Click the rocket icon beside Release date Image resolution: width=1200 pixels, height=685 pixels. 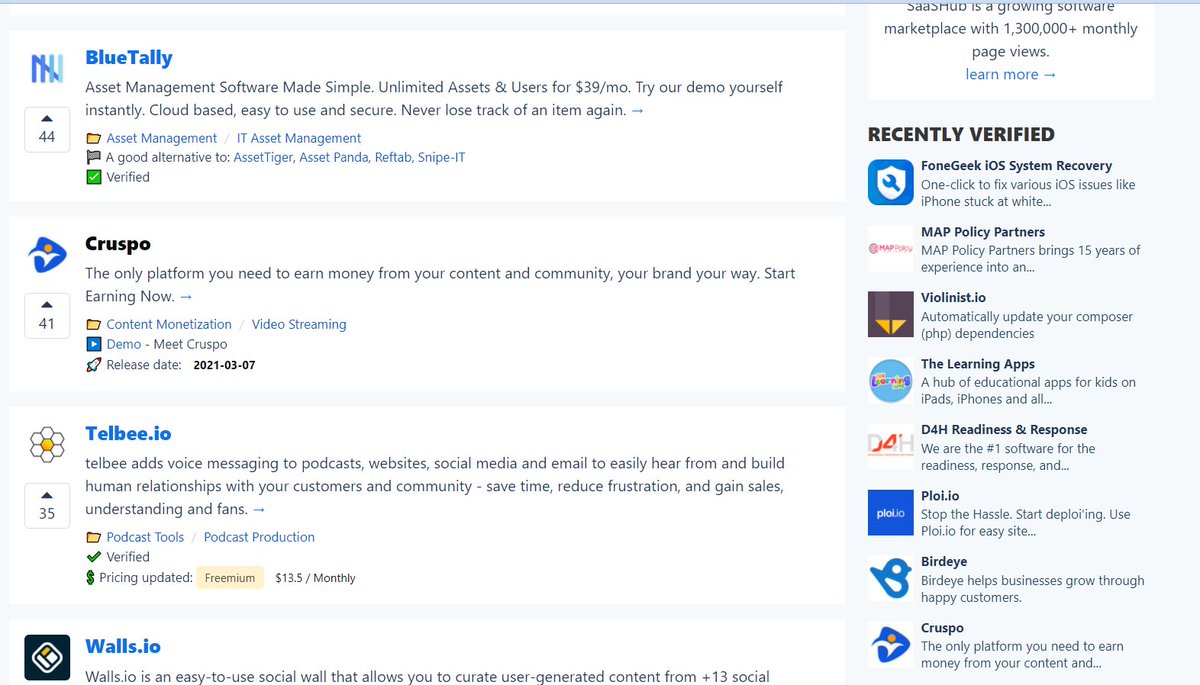[x=93, y=365]
